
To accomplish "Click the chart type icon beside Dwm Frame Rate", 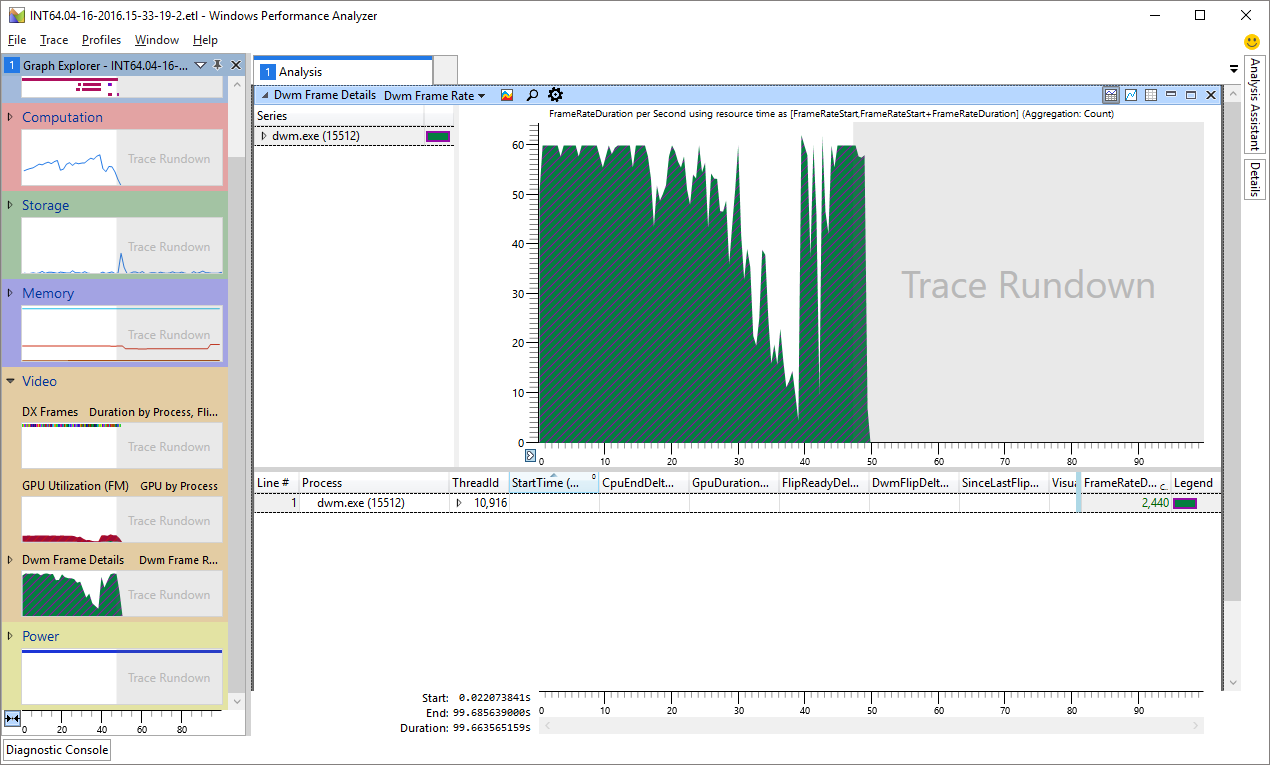I will 507,95.
